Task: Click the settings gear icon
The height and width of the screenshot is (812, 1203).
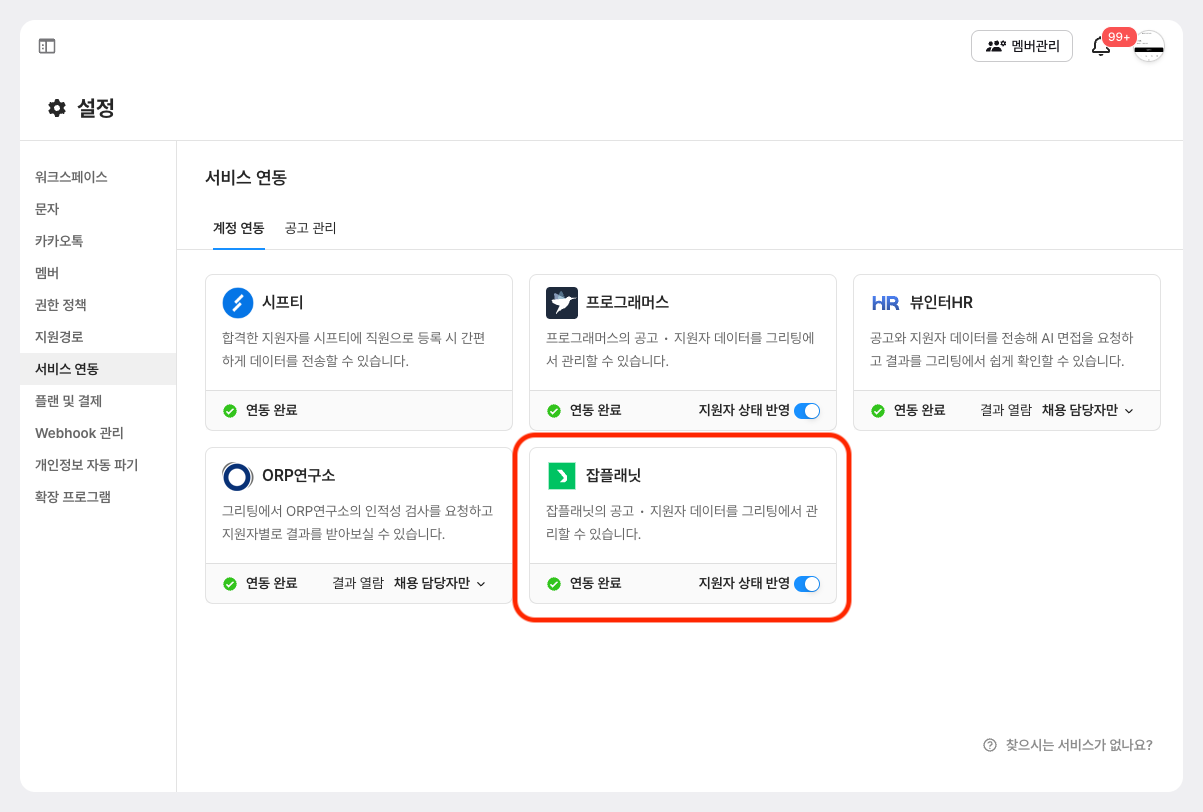Action: (57, 108)
